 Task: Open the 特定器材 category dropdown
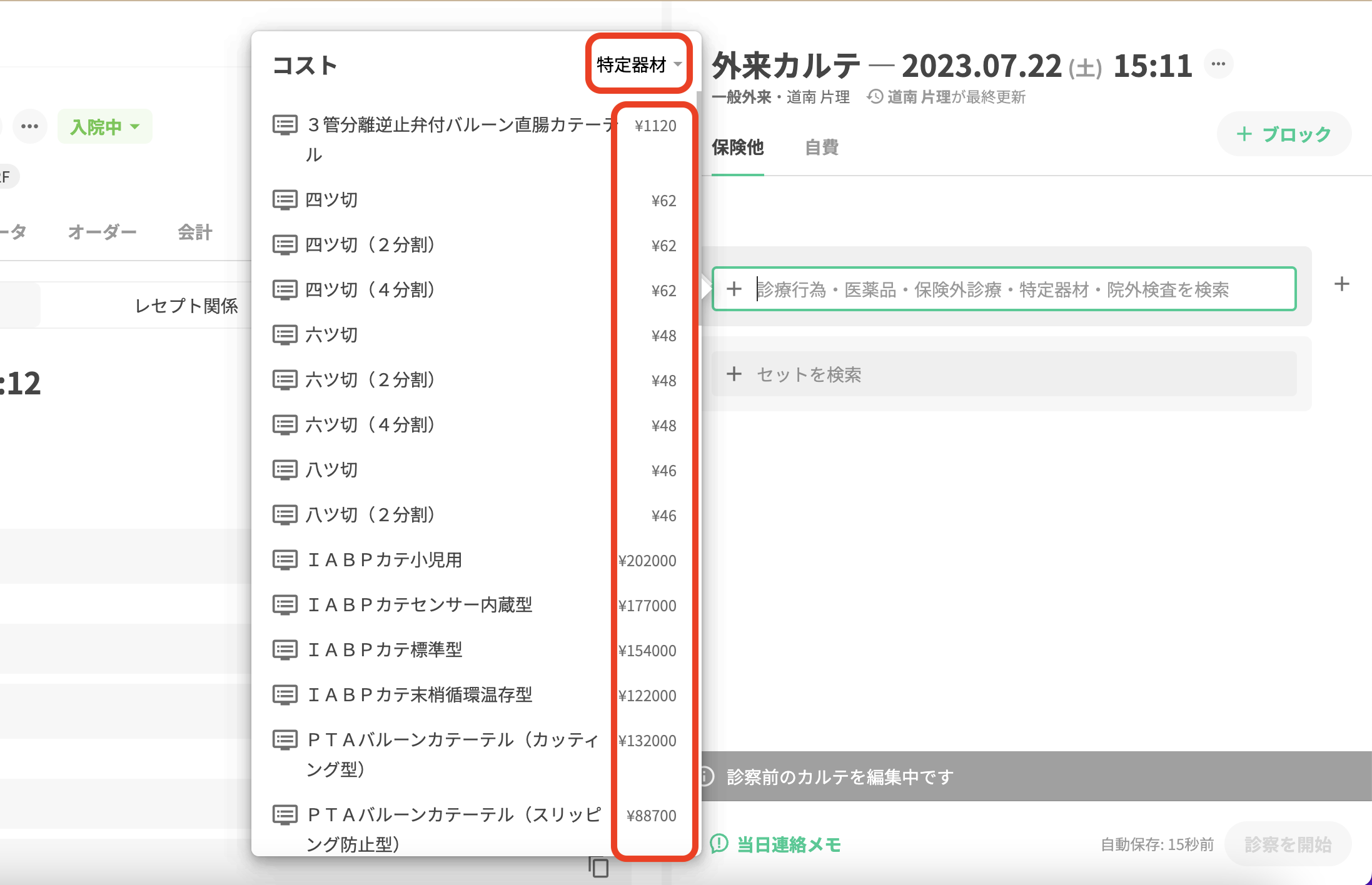(x=638, y=64)
